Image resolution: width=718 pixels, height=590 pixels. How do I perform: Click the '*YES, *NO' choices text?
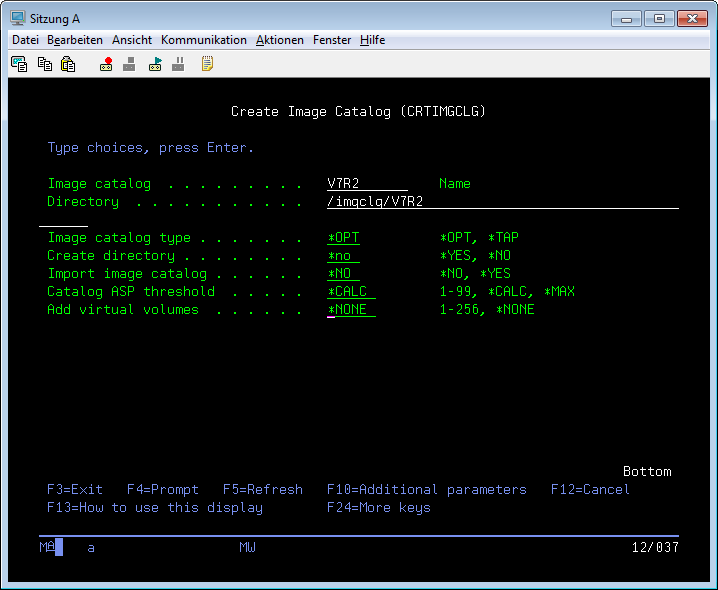pos(475,256)
